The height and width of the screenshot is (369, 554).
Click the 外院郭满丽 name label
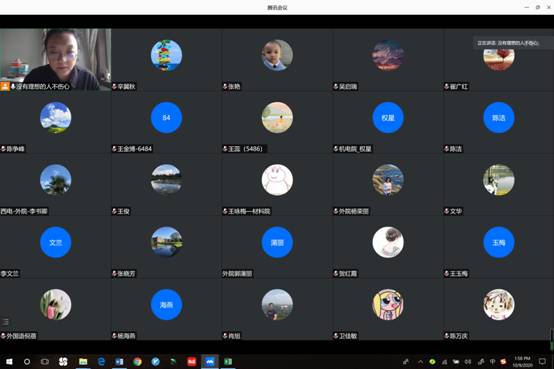(x=237, y=274)
